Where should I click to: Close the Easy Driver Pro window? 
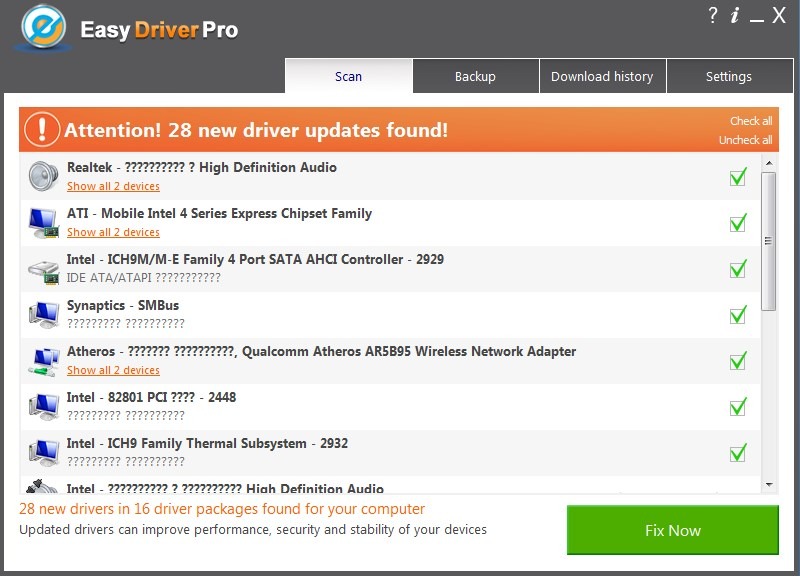(x=779, y=15)
